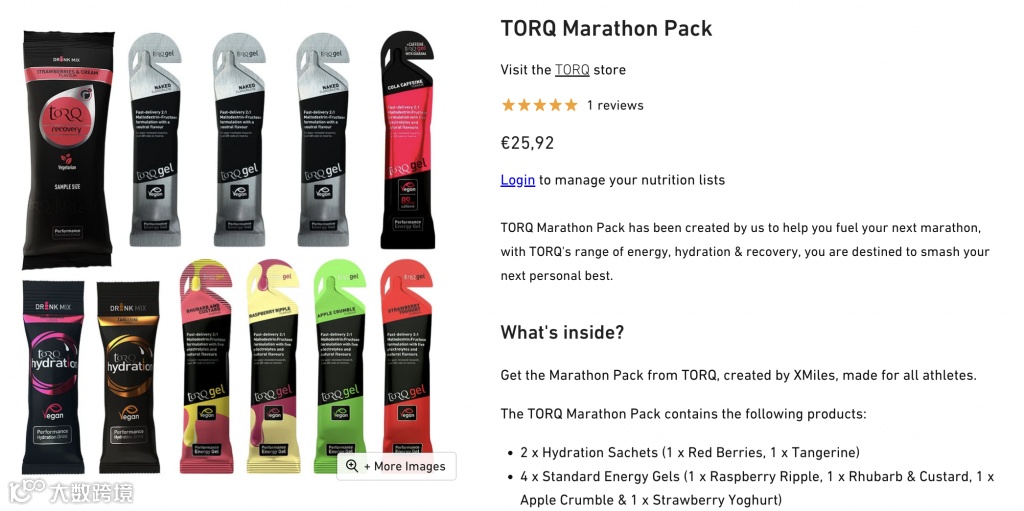The height and width of the screenshot is (511, 1024).
Task: Click the What's inside? heading
Action: click(x=562, y=332)
